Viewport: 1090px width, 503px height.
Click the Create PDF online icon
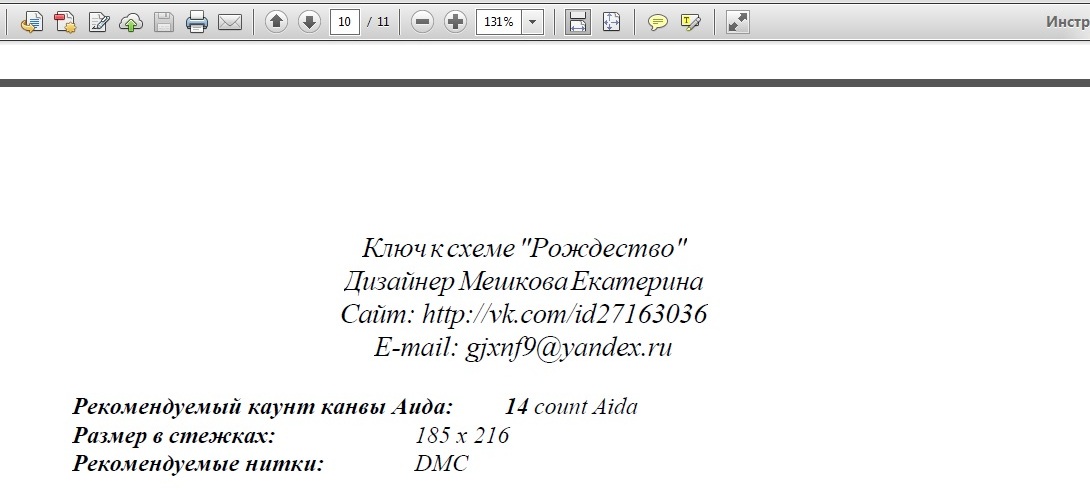[x=32, y=22]
